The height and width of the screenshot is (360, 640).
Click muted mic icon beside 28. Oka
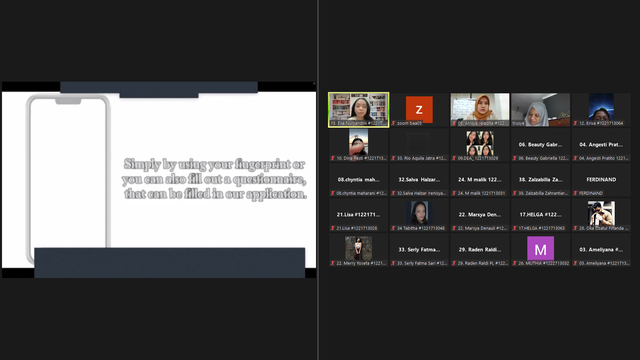tap(576, 228)
